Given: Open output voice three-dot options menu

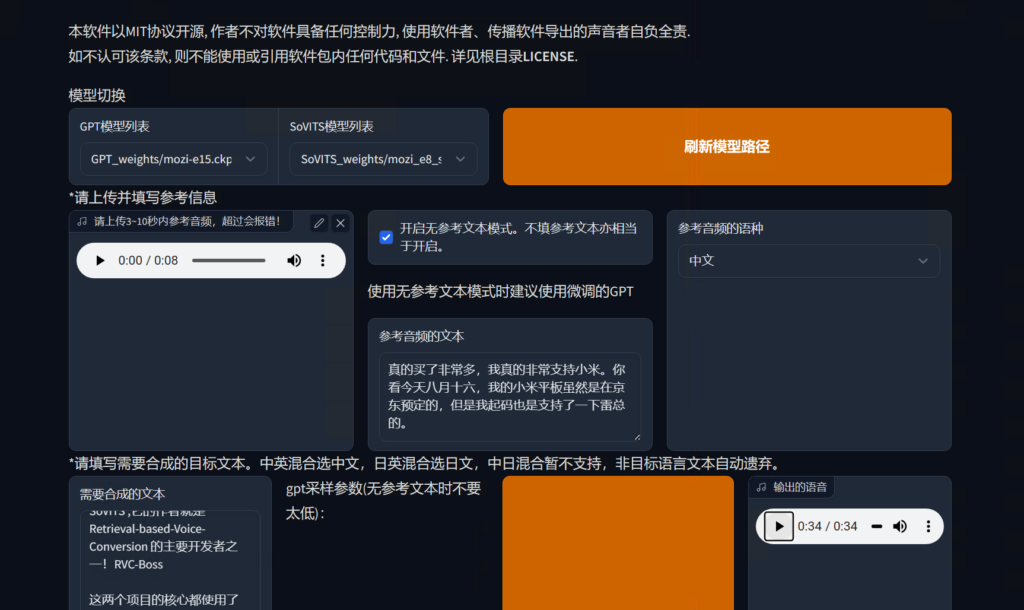Looking at the screenshot, I should click(928, 526).
